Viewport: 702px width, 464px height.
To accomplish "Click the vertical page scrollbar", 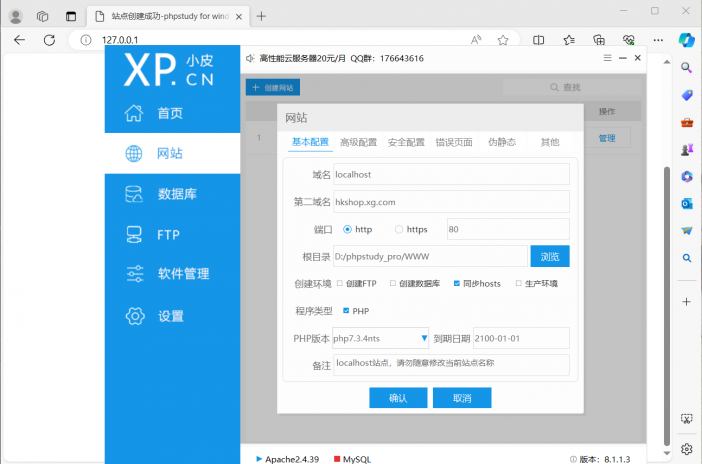I will coord(667,305).
